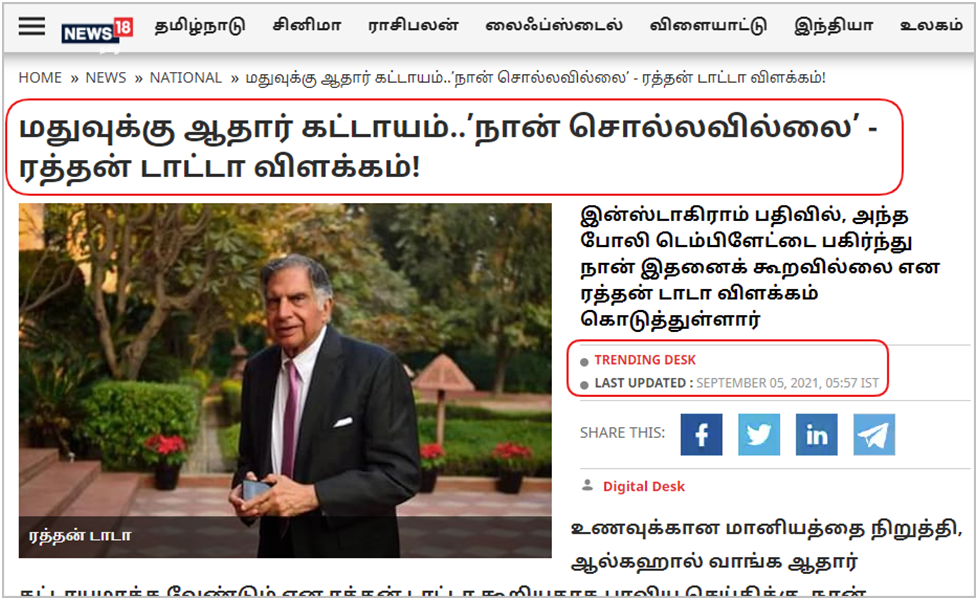
Task: Open the சினிமா menu item
Action: tap(307, 26)
